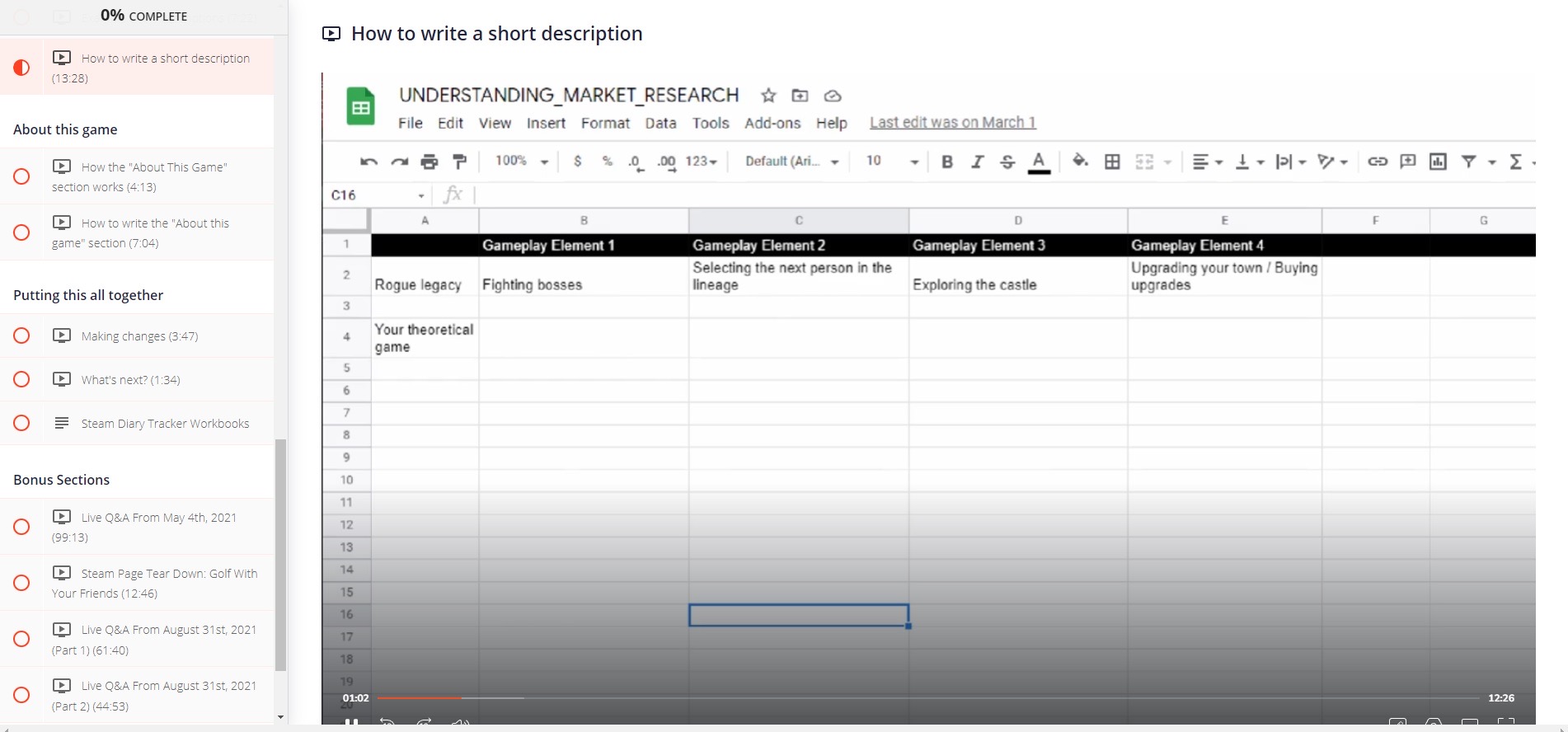Click the Borders icon
Viewport: 1568px width, 732px height.
click(x=1112, y=162)
